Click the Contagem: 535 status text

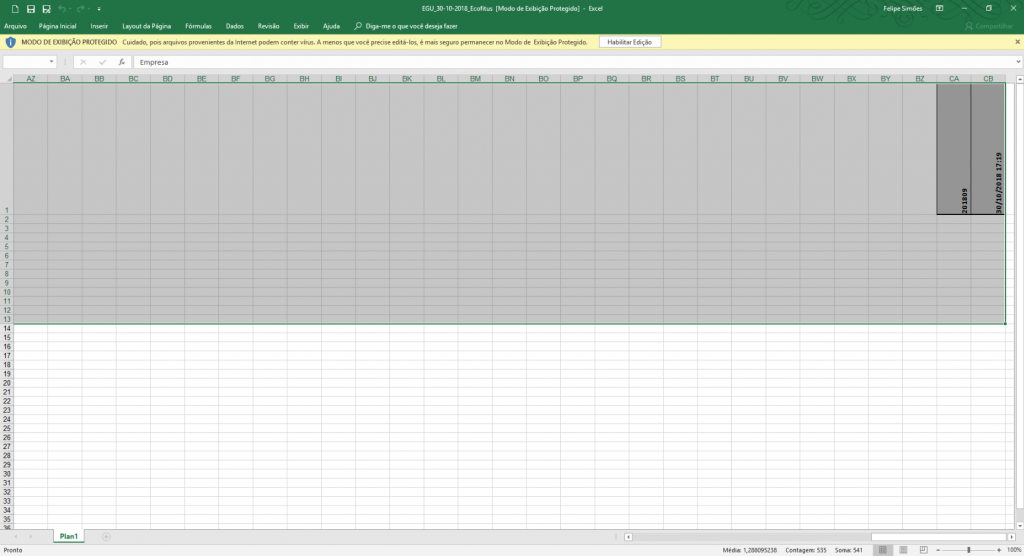pos(806,550)
